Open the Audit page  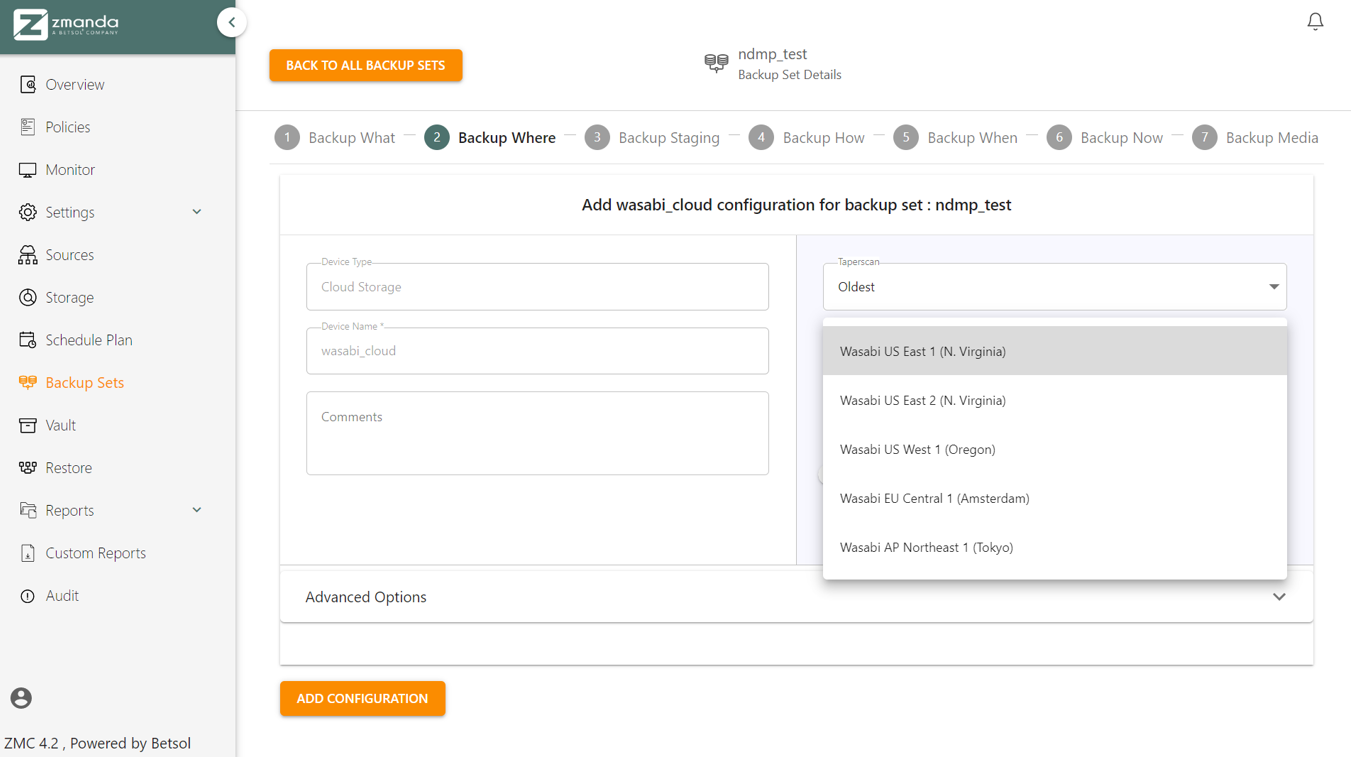[x=62, y=596]
